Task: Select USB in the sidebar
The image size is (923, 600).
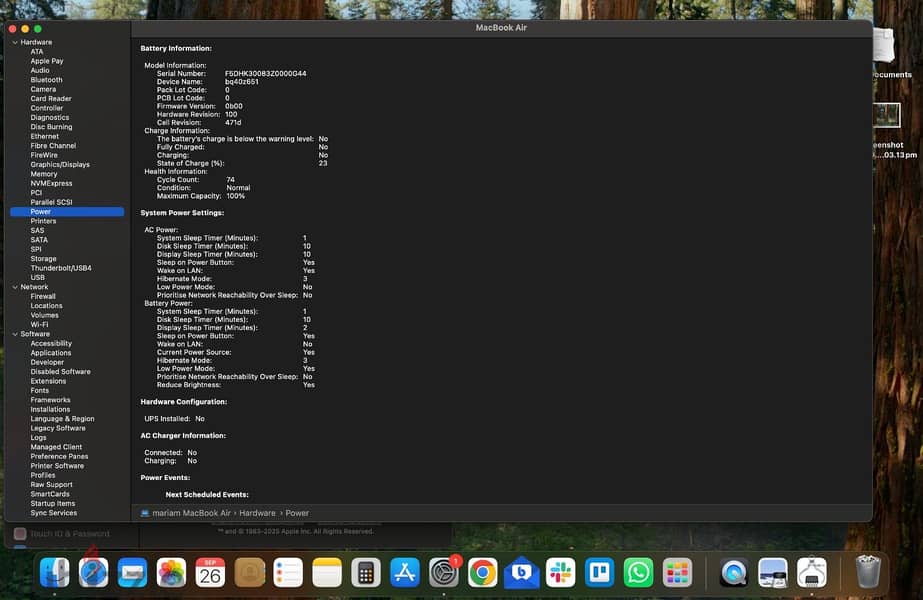Action: [37, 278]
